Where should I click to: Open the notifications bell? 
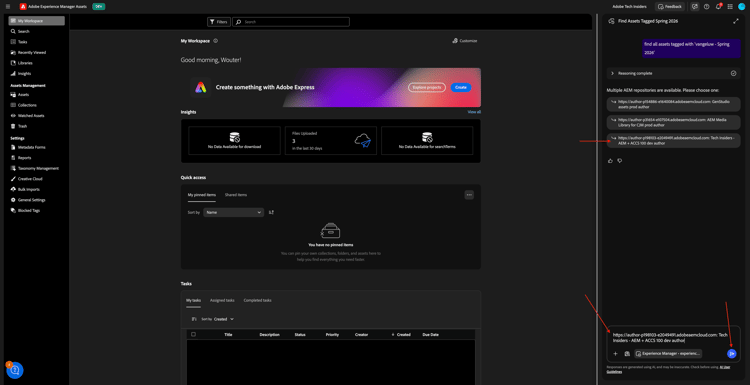[718, 7]
